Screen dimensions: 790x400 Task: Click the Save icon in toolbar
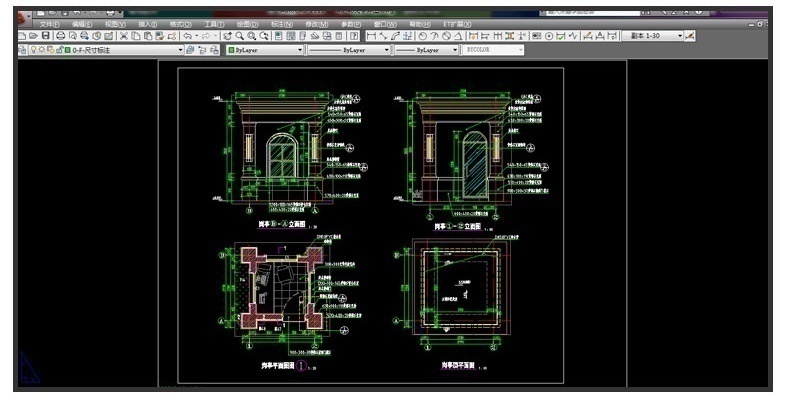(46, 36)
